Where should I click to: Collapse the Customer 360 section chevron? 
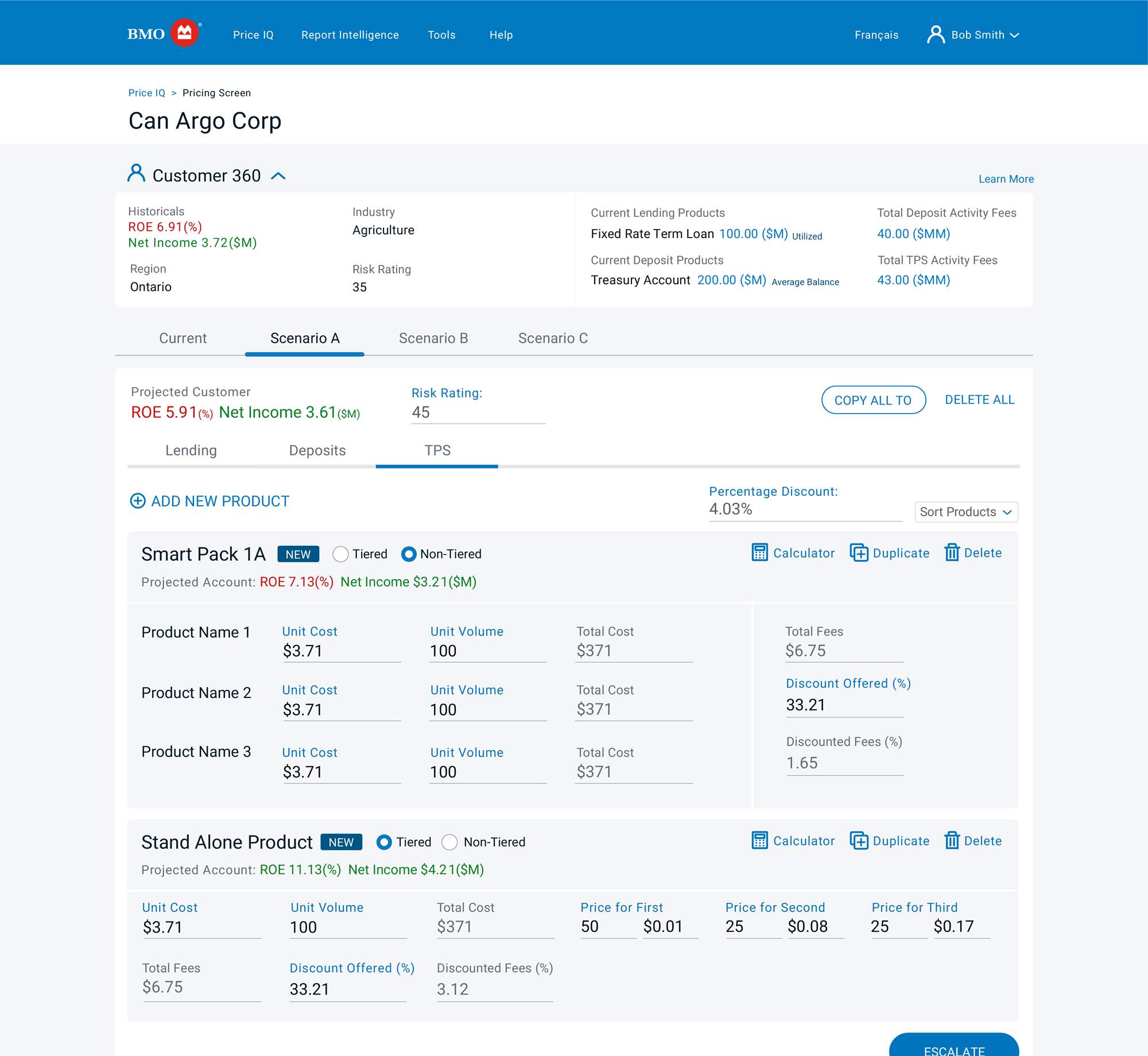coord(278,176)
